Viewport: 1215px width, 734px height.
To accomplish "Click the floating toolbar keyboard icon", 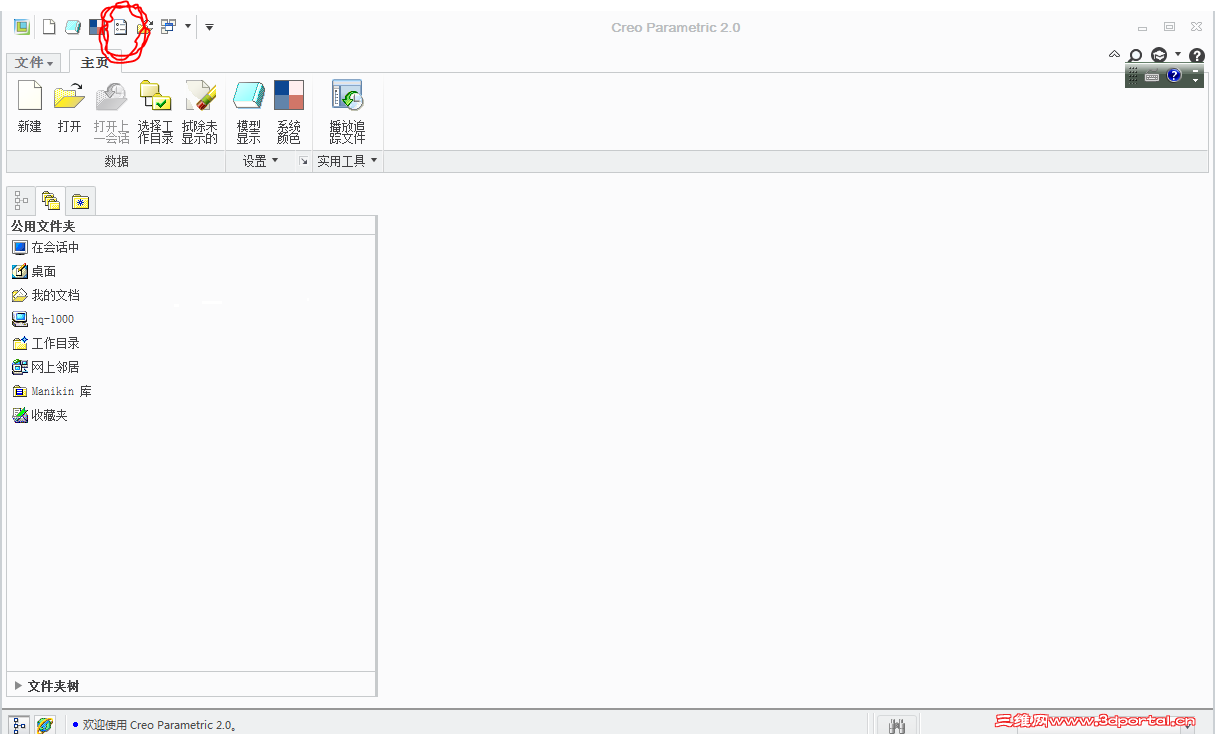I will click(x=1152, y=76).
